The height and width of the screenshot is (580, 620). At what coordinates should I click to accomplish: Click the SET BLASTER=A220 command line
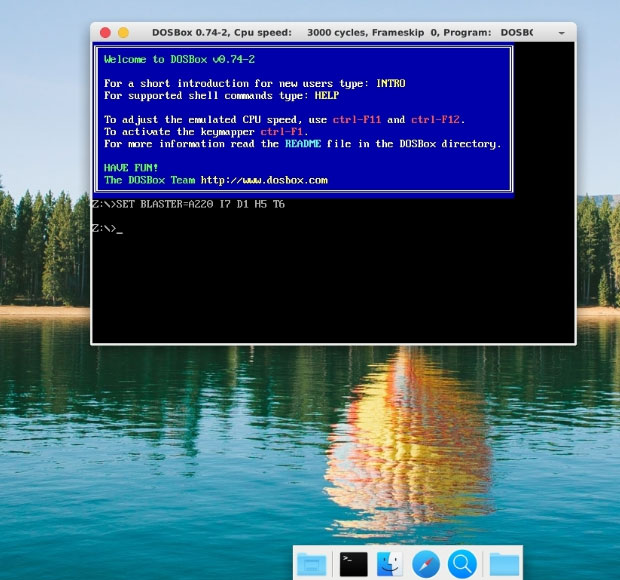tap(188, 204)
